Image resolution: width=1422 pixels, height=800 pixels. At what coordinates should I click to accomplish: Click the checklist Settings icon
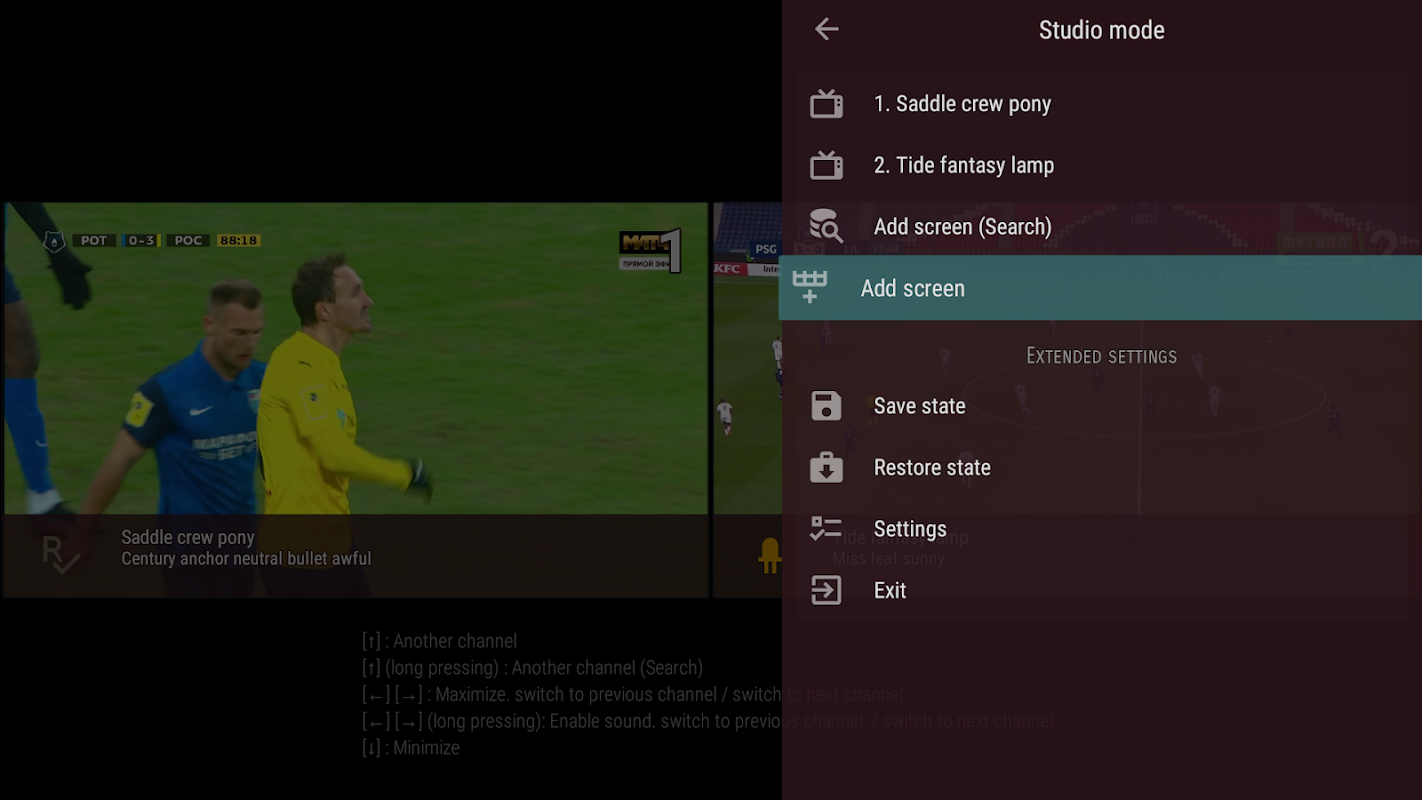tap(826, 529)
